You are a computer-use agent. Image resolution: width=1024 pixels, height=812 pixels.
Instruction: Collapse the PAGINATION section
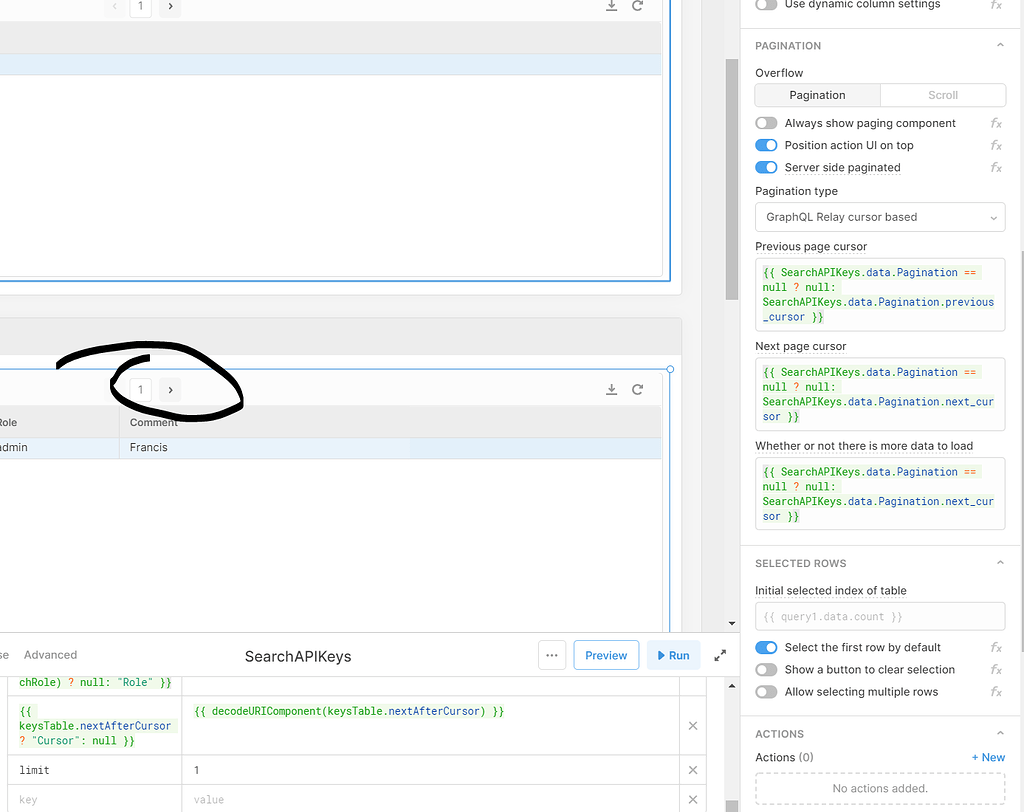(1000, 46)
